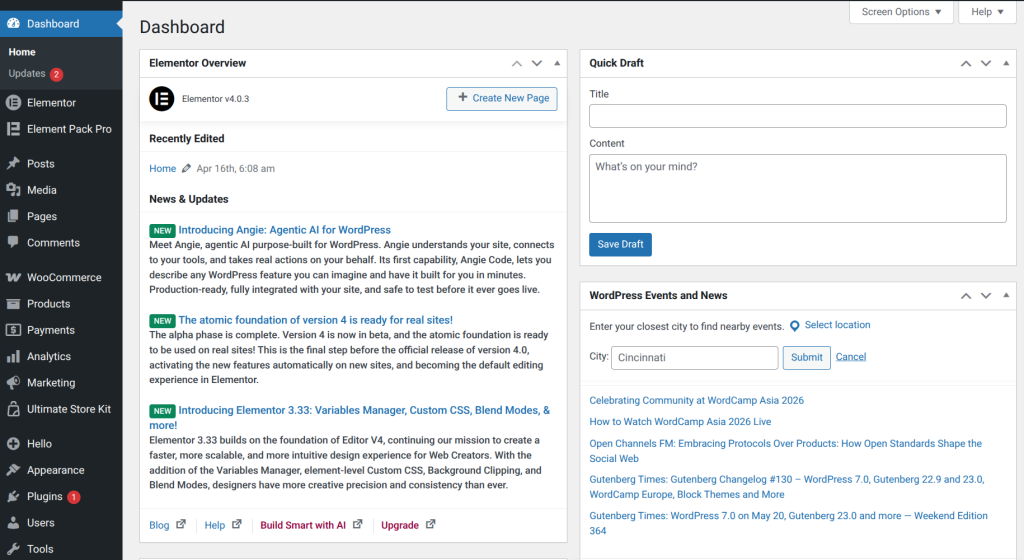1024x560 pixels.
Task: Move WordPress Events and News widget down
Action: (x=986, y=296)
